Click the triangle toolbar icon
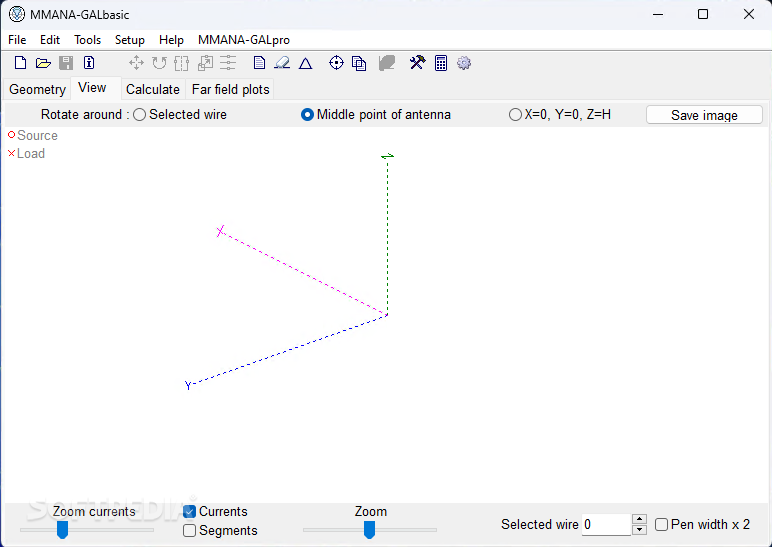This screenshot has width=772, height=547. click(x=305, y=64)
